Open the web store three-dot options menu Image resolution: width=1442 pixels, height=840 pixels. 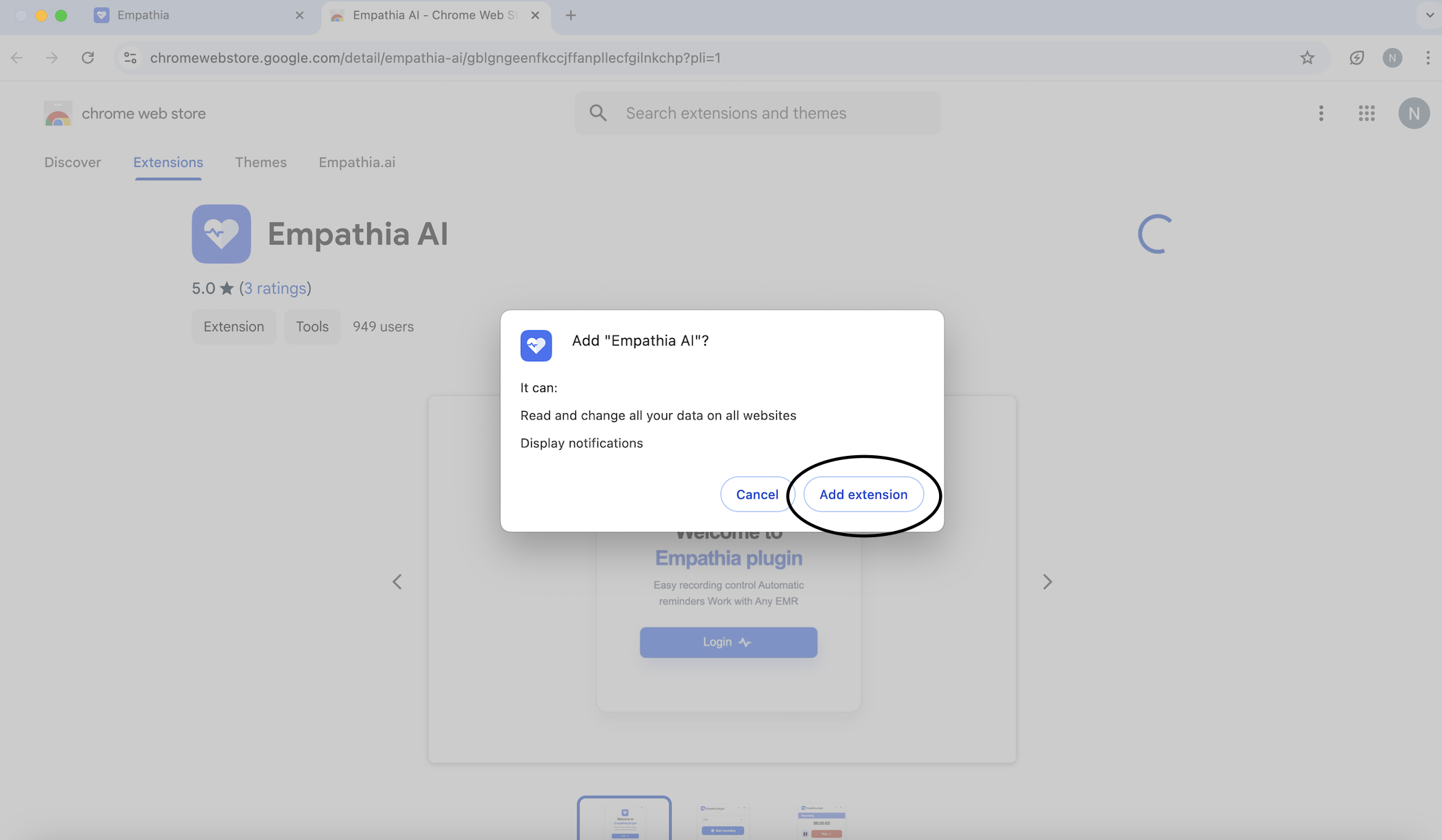(x=1321, y=113)
